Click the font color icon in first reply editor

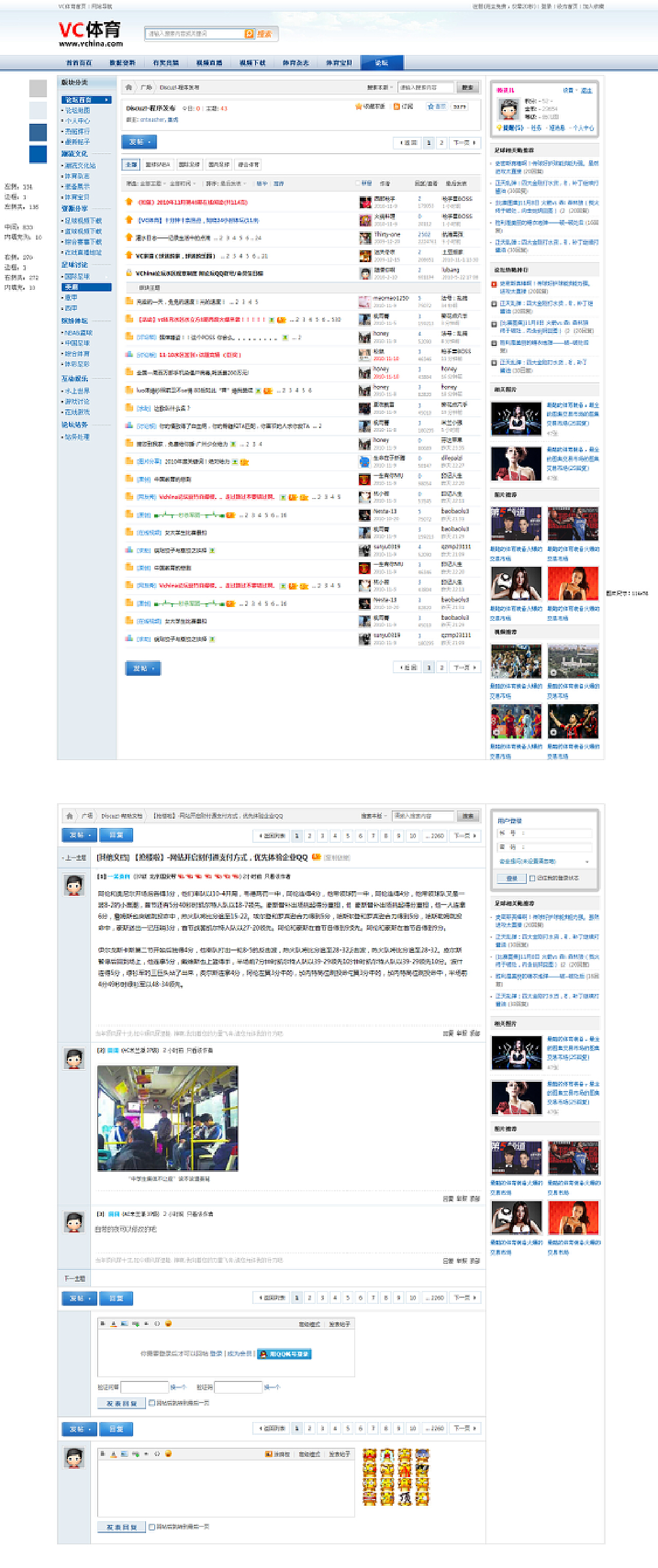click(113, 1323)
